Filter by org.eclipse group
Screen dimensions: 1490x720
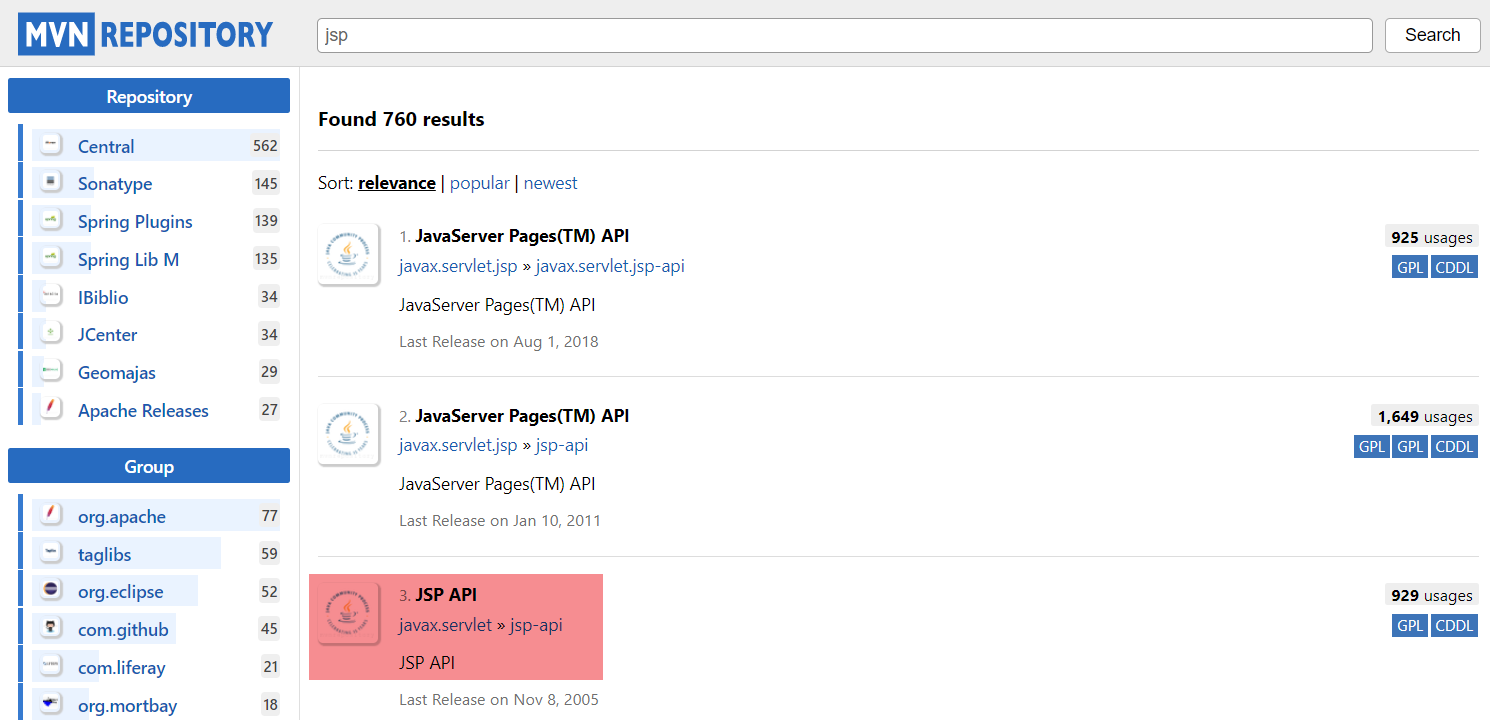(x=120, y=592)
